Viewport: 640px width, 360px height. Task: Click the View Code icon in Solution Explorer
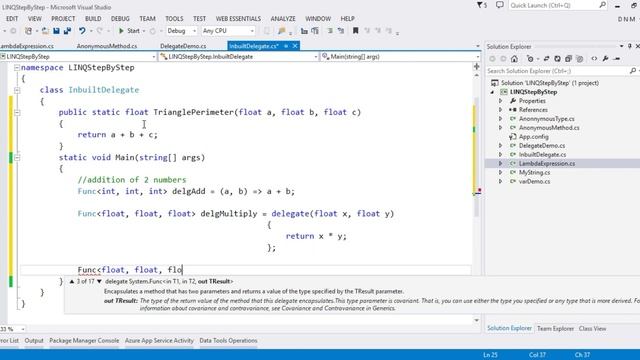[x=594, y=59]
